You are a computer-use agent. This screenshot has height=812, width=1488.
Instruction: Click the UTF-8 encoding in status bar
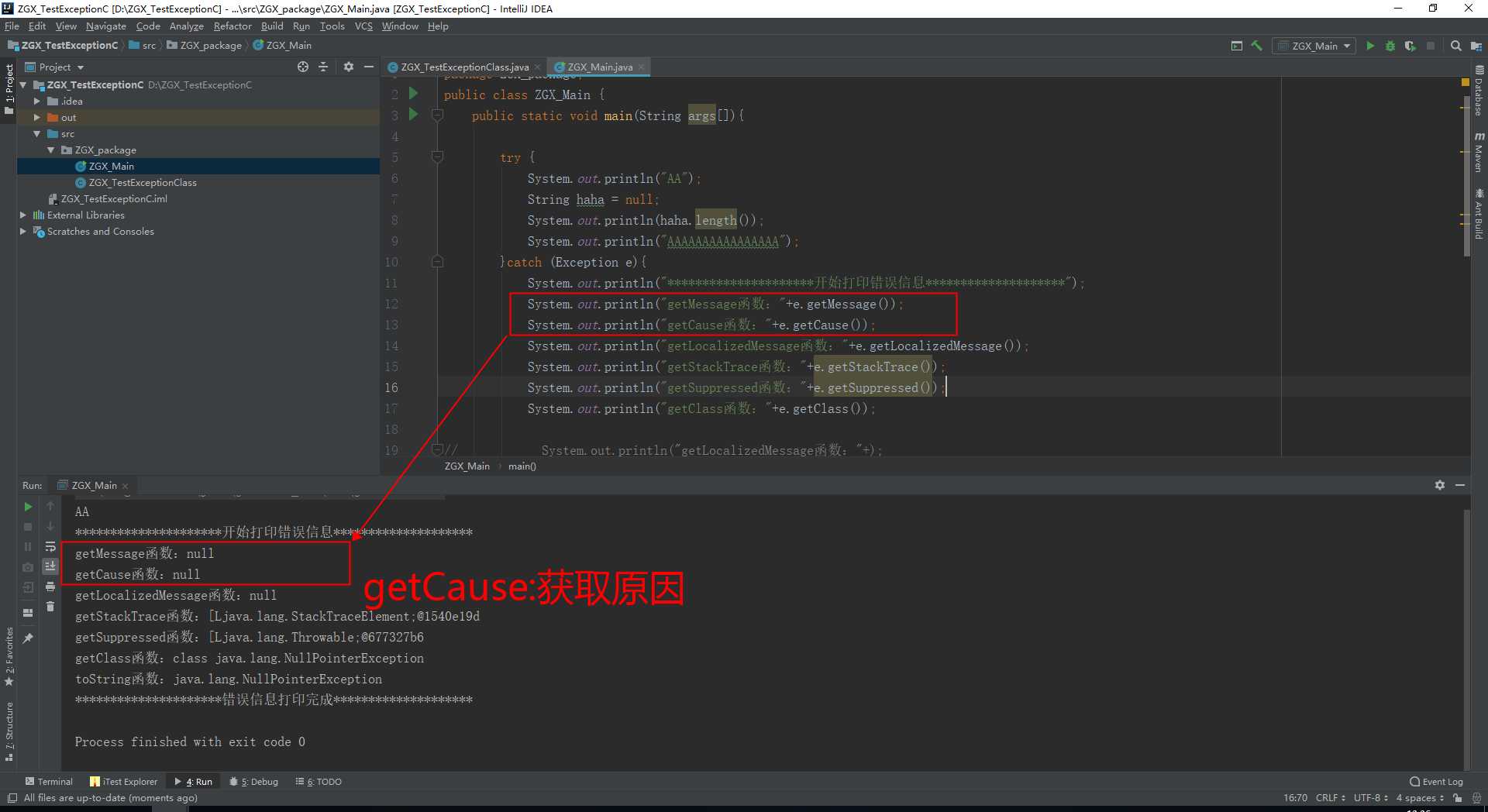[1370, 798]
